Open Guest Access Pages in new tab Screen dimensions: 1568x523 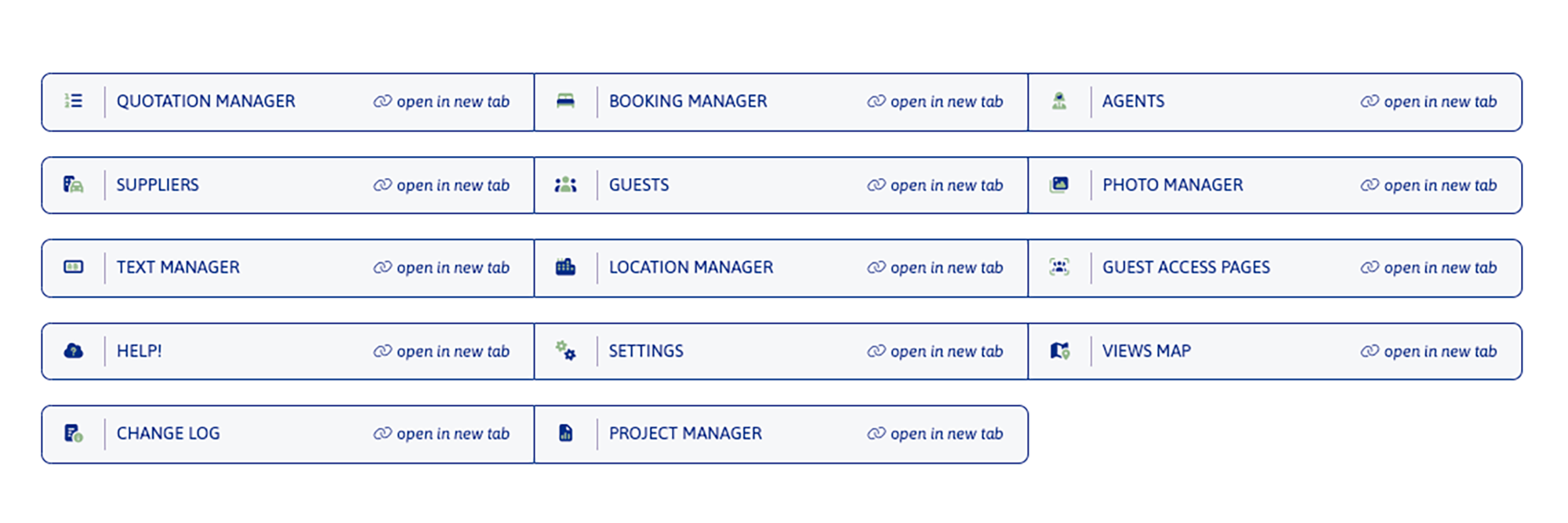click(1428, 268)
